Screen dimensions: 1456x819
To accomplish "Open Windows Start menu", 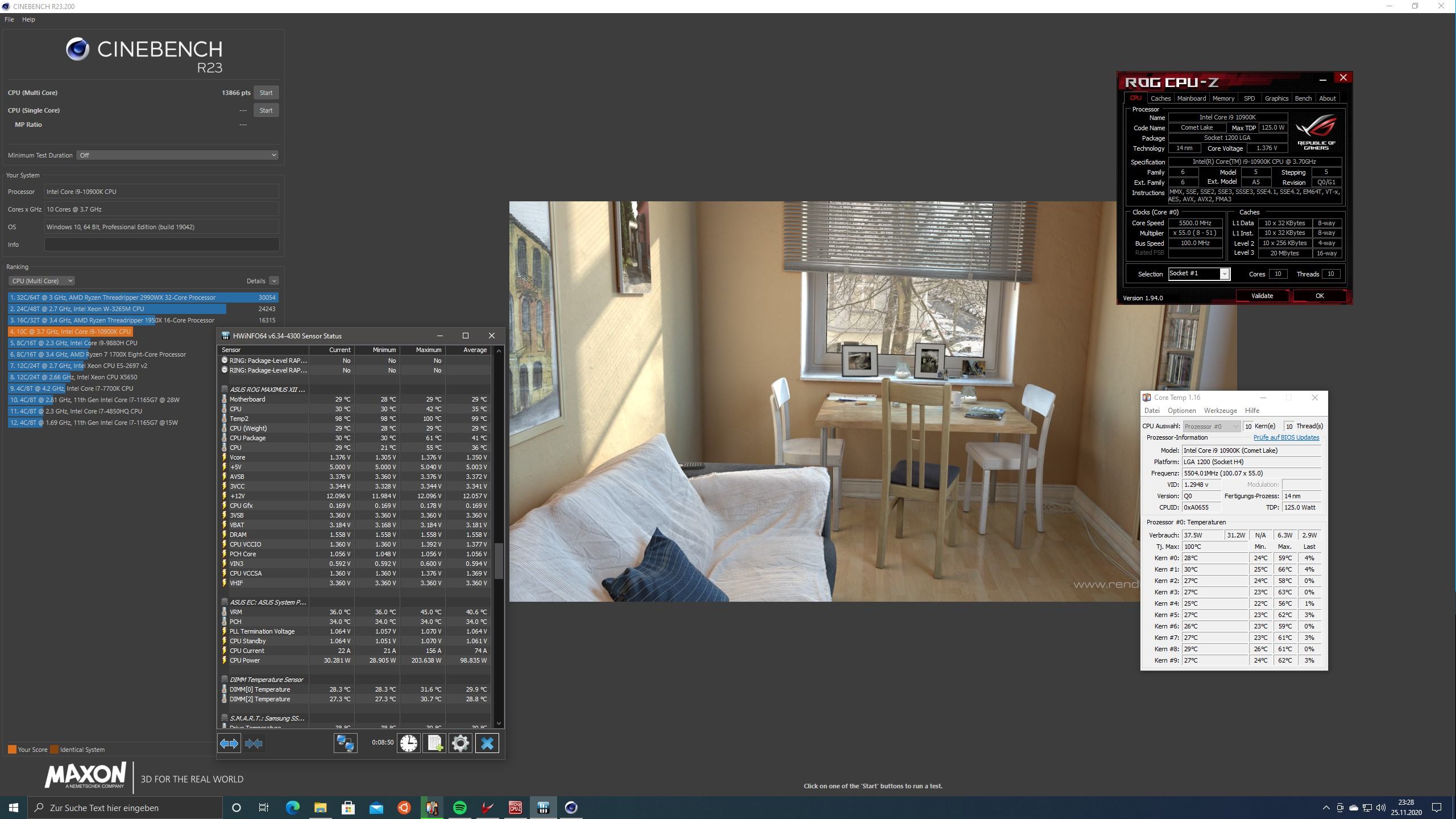I will 14,808.
